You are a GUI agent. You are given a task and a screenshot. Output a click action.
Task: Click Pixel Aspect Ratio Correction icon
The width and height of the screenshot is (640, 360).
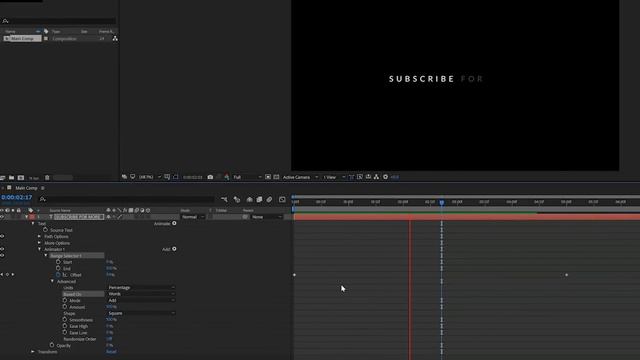[x=351, y=177]
